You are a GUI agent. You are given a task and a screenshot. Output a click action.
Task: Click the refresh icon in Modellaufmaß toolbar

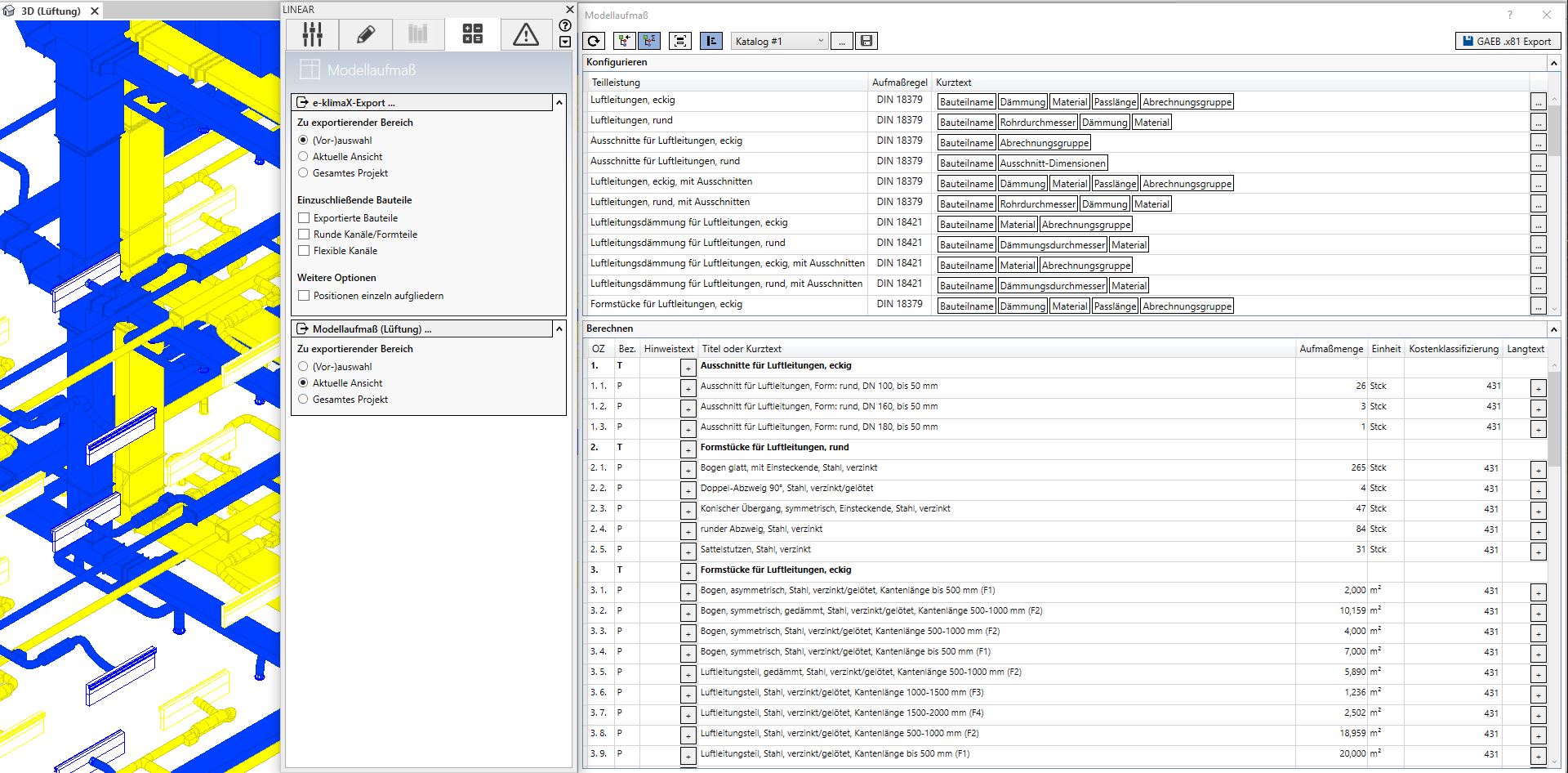coord(594,41)
